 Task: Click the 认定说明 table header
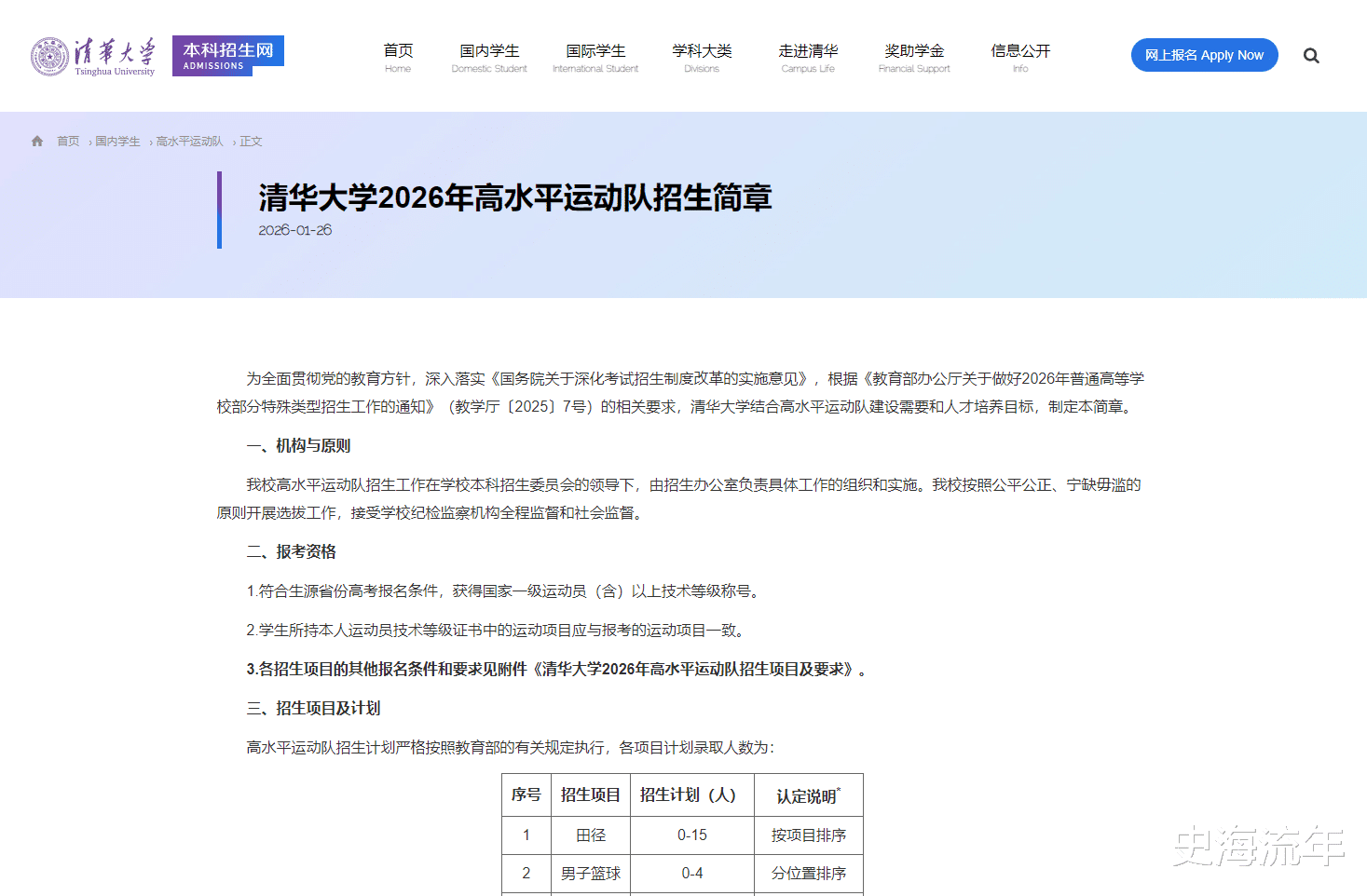click(x=809, y=795)
